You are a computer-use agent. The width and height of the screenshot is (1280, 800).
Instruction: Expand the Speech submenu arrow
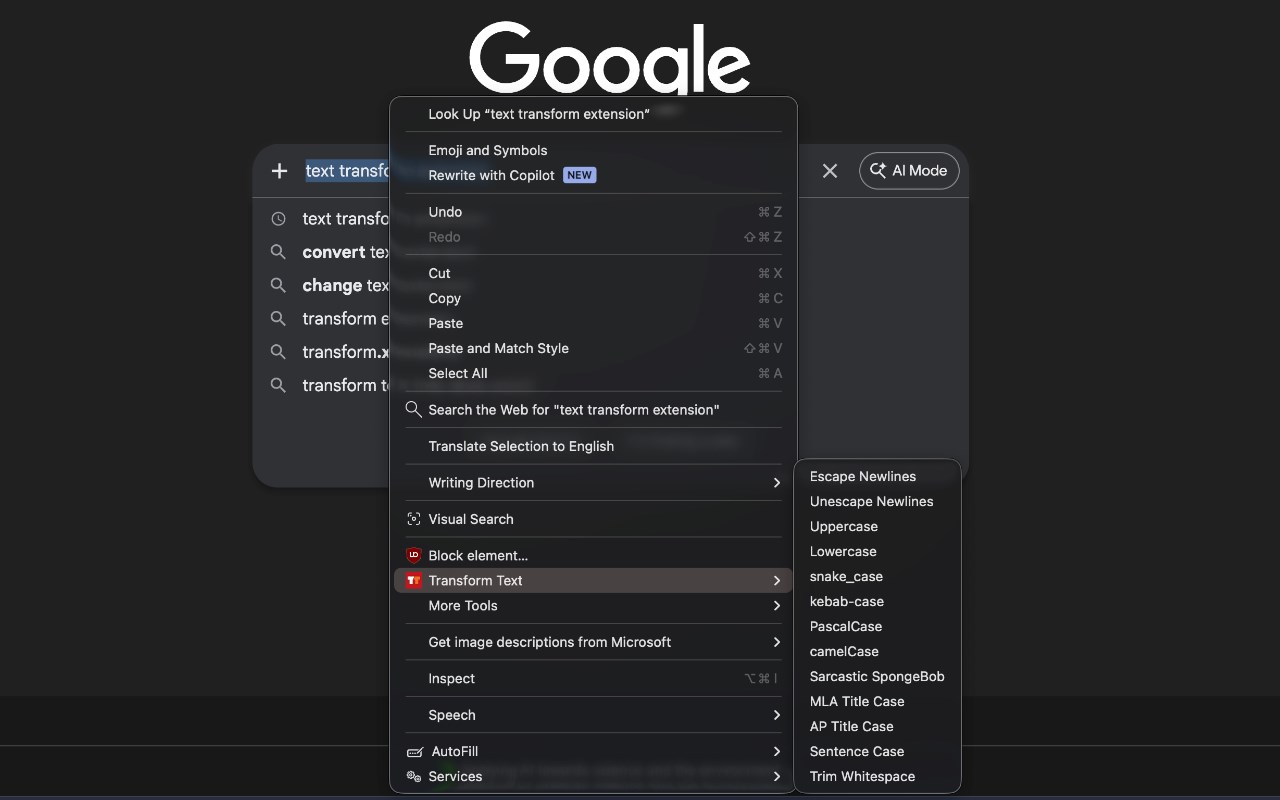pyautogui.click(x=777, y=715)
